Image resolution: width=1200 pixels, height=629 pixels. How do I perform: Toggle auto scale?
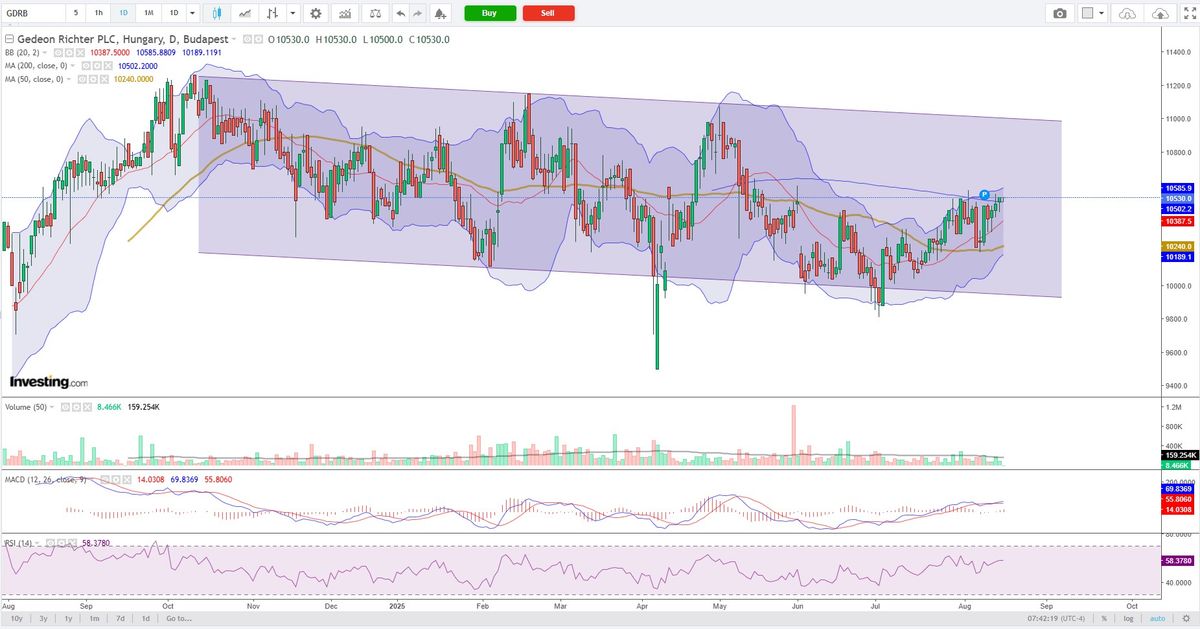tap(1157, 619)
